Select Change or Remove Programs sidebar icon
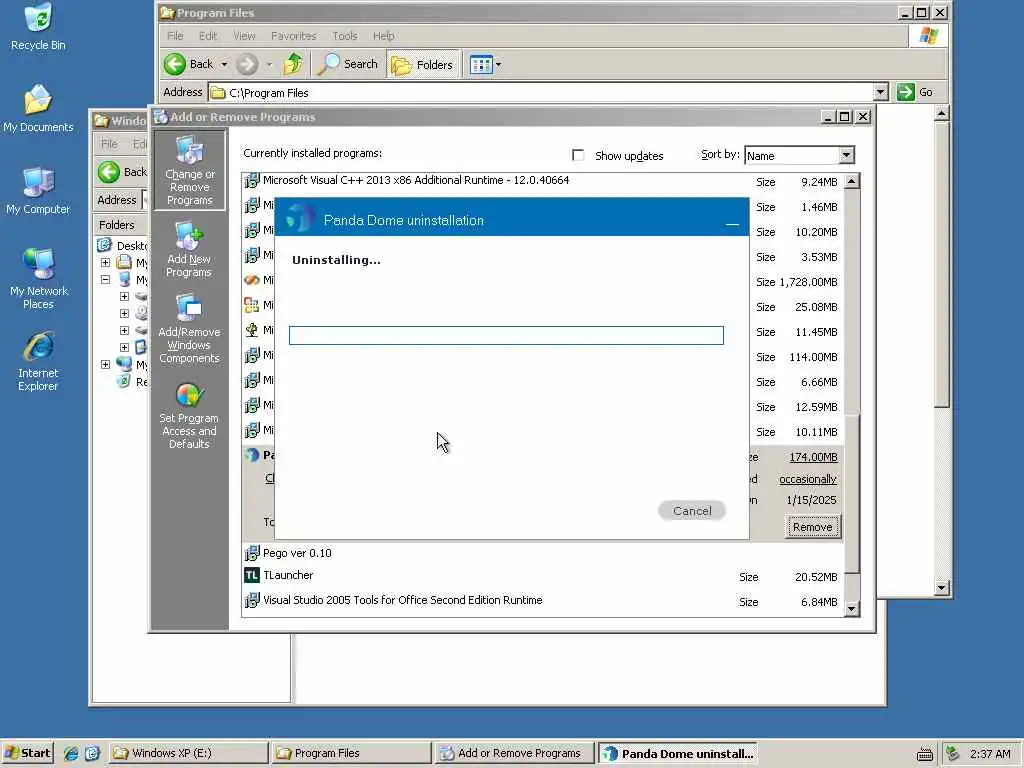The image size is (1024, 768). (189, 170)
